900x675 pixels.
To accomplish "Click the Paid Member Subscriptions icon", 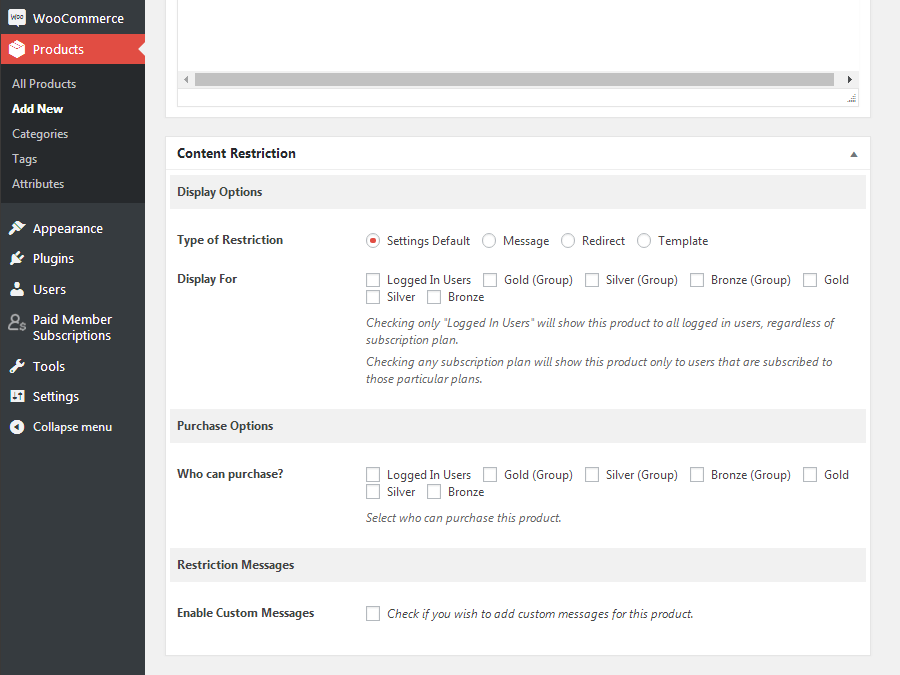I will pyautogui.click(x=17, y=323).
